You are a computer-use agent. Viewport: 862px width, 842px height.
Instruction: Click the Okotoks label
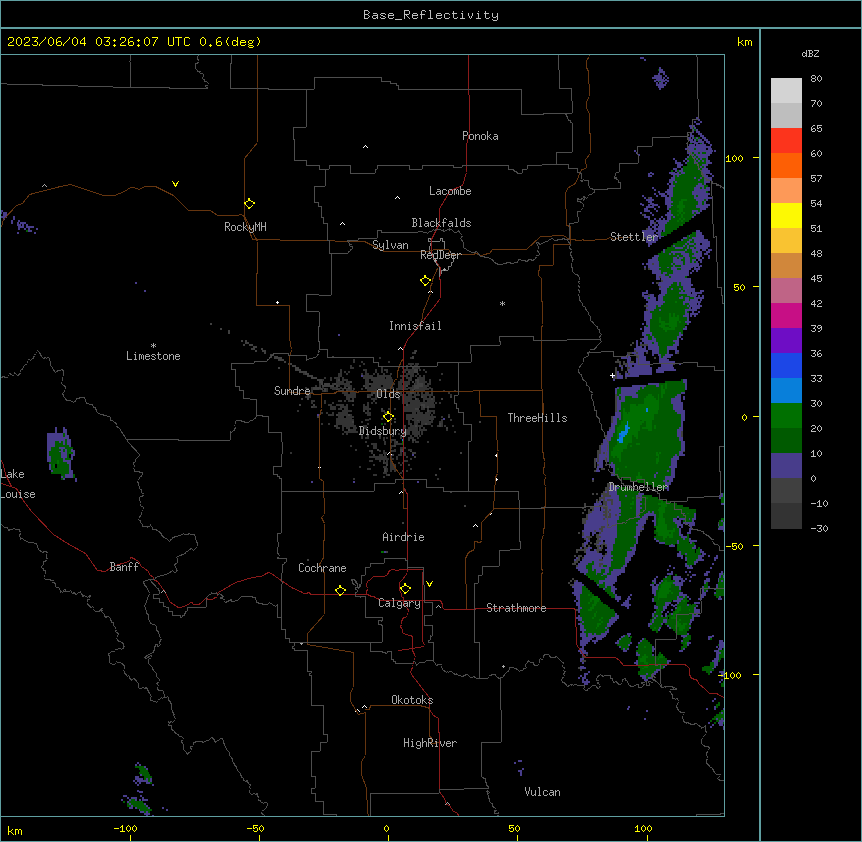(412, 700)
